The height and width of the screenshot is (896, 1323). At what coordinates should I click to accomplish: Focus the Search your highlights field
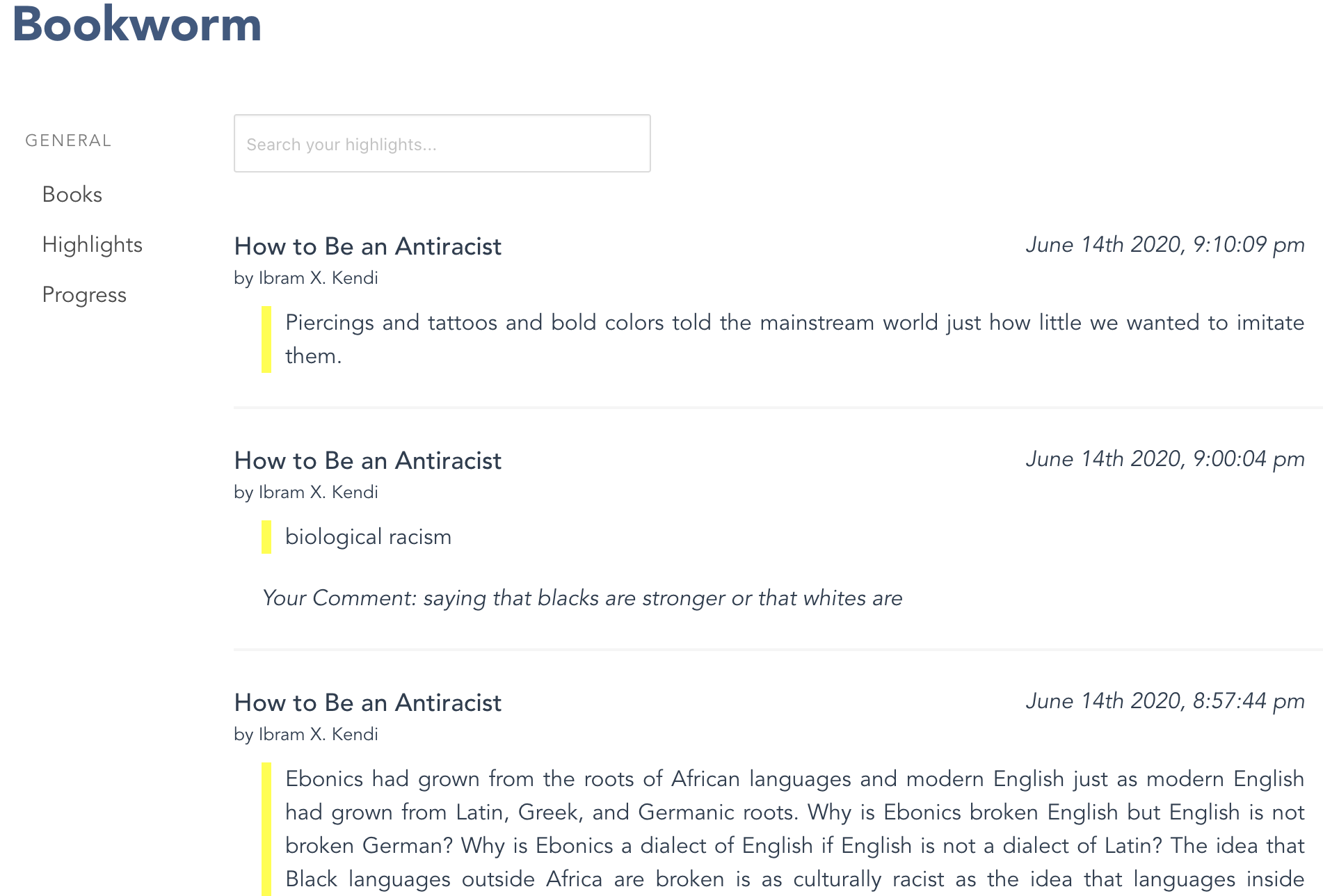coord(442,144)
